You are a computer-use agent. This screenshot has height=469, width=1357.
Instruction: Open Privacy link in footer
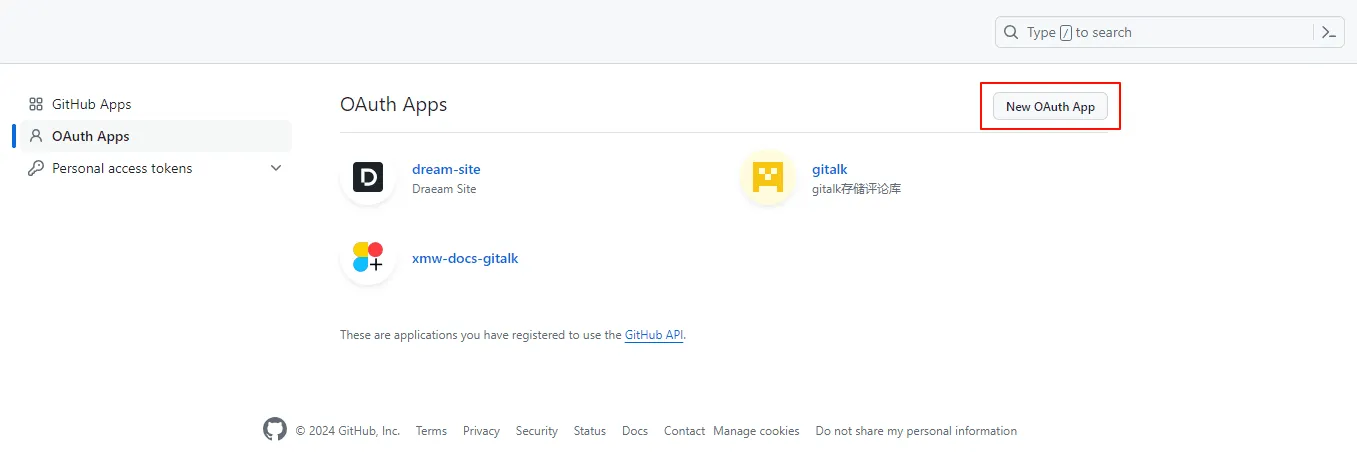point(481,431)
